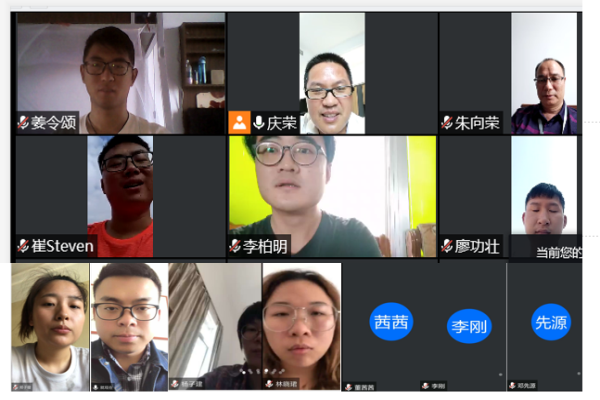Click the muted mic icon beside 廖功壮
The height and width of the screenshot is (400, 600).
tap(447, 246)
